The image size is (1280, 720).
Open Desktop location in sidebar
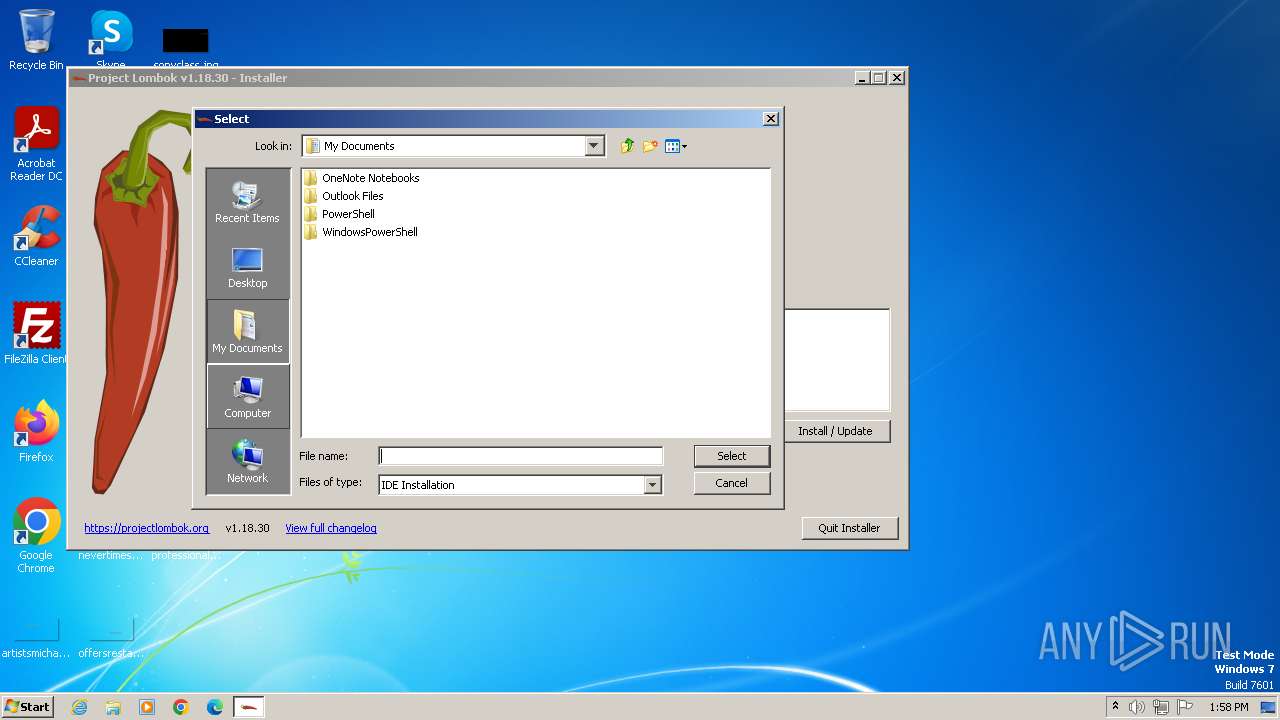247,267
